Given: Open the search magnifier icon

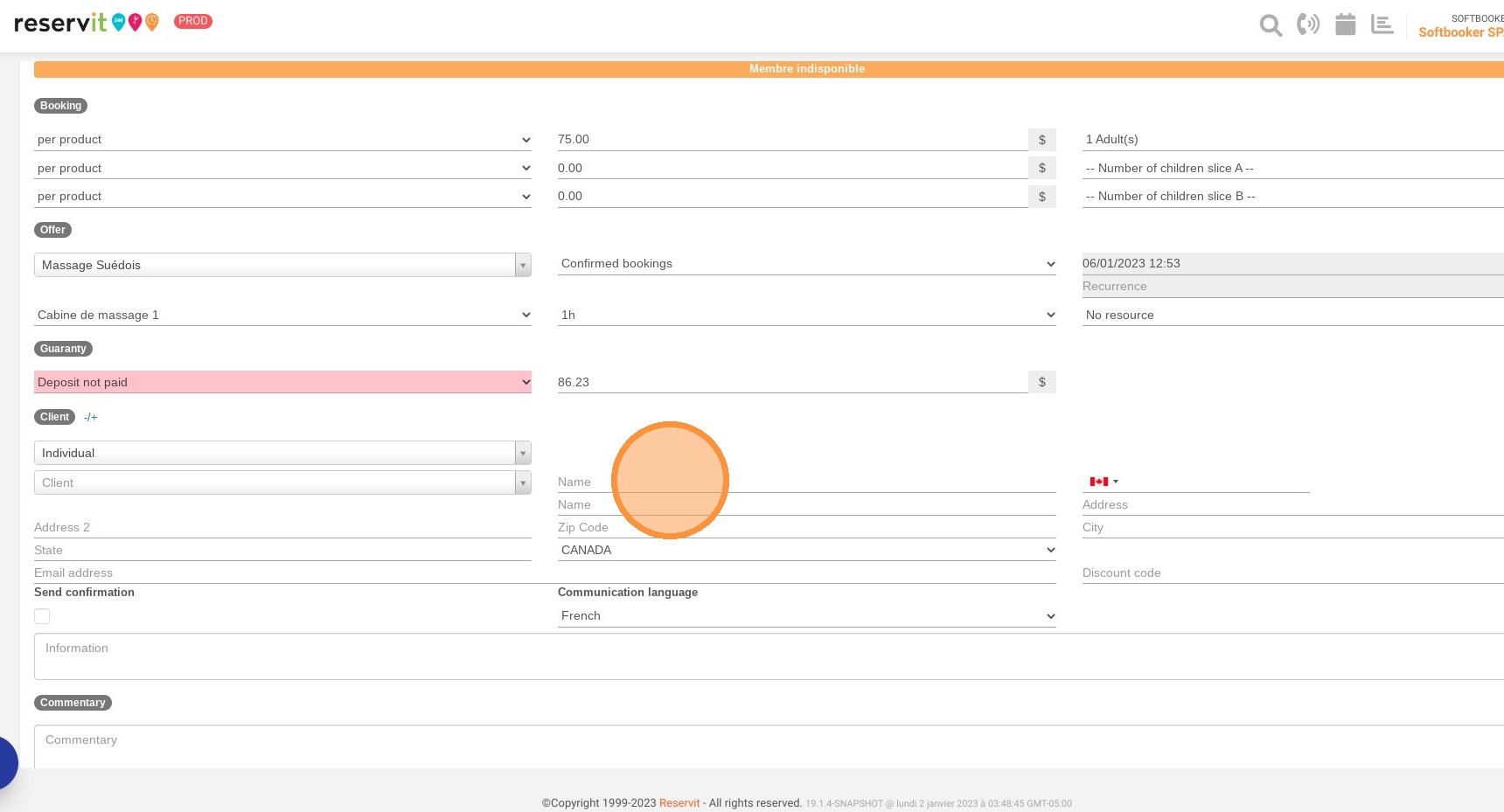Looking at the screenshot, I should click(1271, 25).
